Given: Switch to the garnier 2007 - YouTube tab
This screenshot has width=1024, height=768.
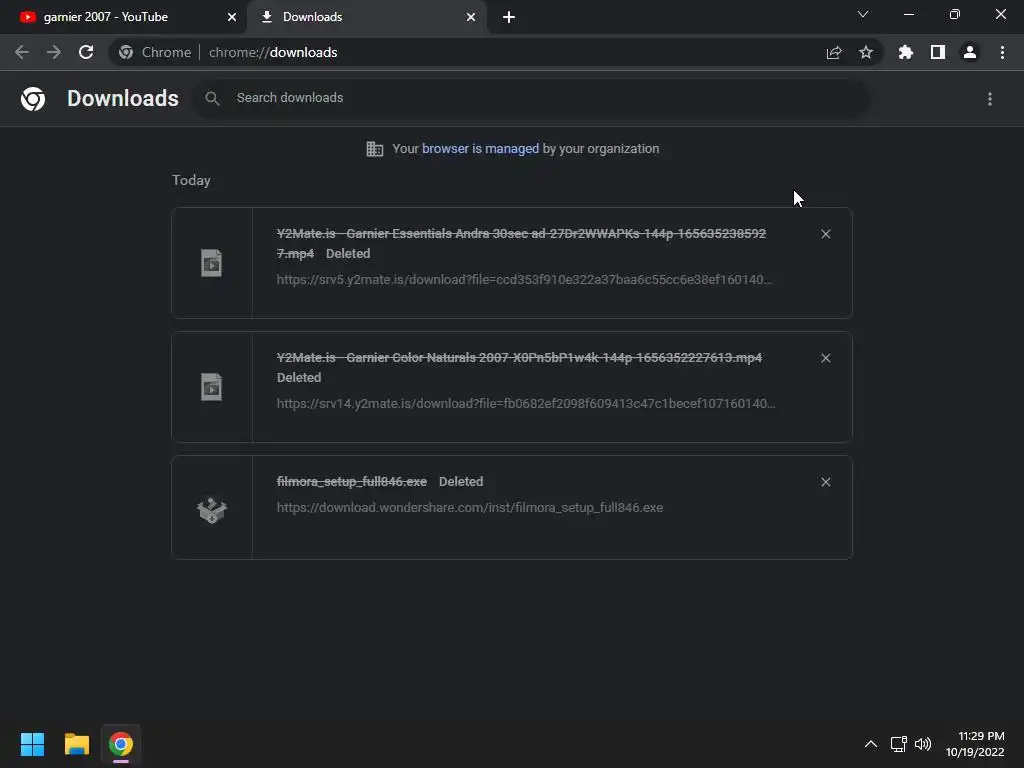Looking at the screenshot, I should point(123,17).
